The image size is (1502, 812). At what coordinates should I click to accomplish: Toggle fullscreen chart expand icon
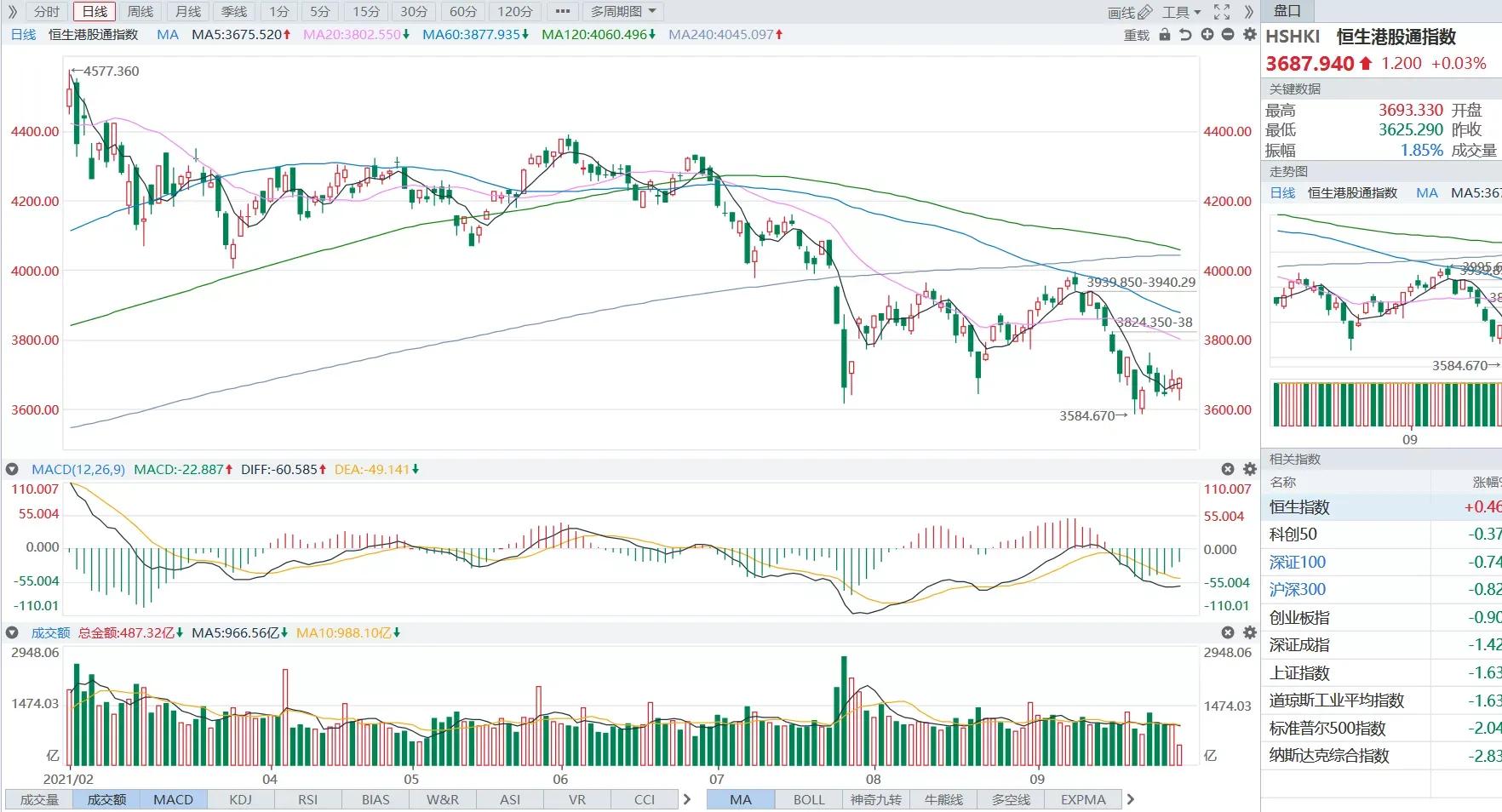(1222, 12)
